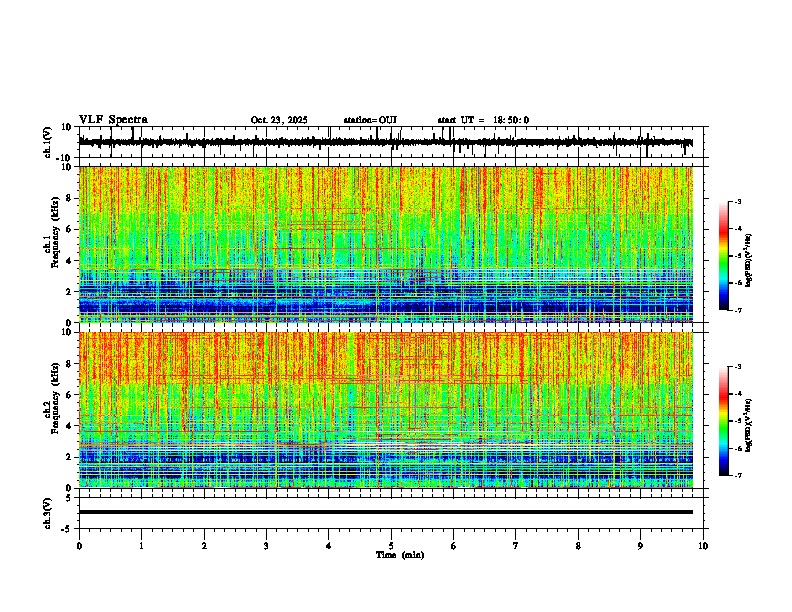The image size is (792, 612).
Task: Click the "VLF Spectra" title text
Action: tap(113, 120)
